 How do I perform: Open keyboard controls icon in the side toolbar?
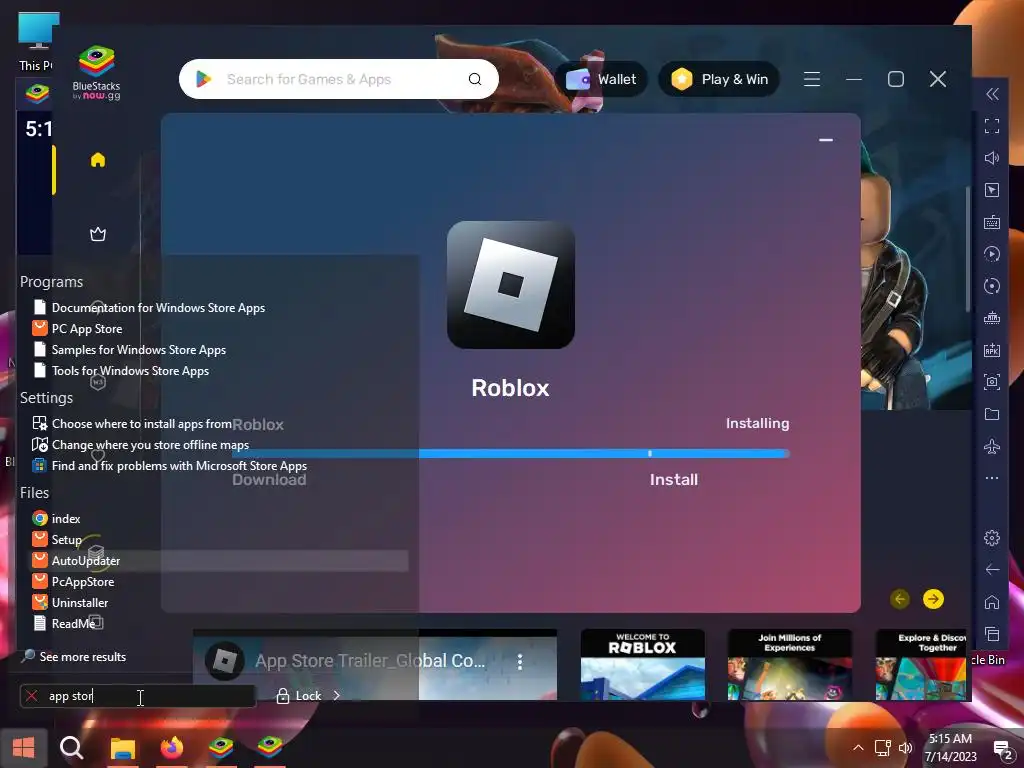click(992, 222)
